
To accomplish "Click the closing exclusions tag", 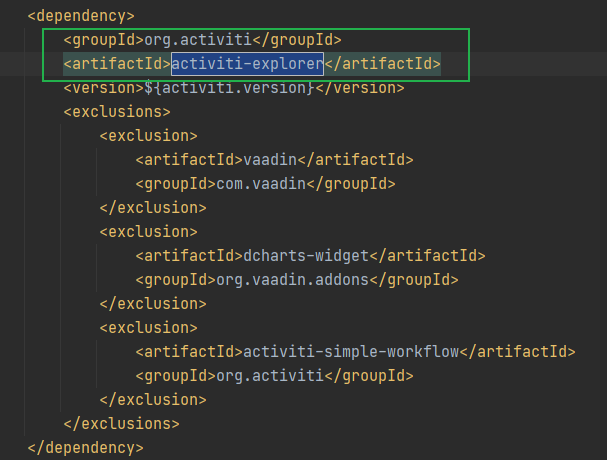I will 122,424.
